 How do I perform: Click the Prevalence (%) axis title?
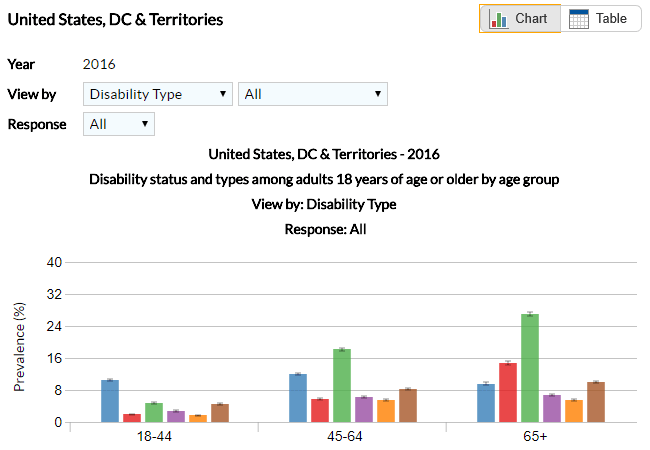(19, 346)
